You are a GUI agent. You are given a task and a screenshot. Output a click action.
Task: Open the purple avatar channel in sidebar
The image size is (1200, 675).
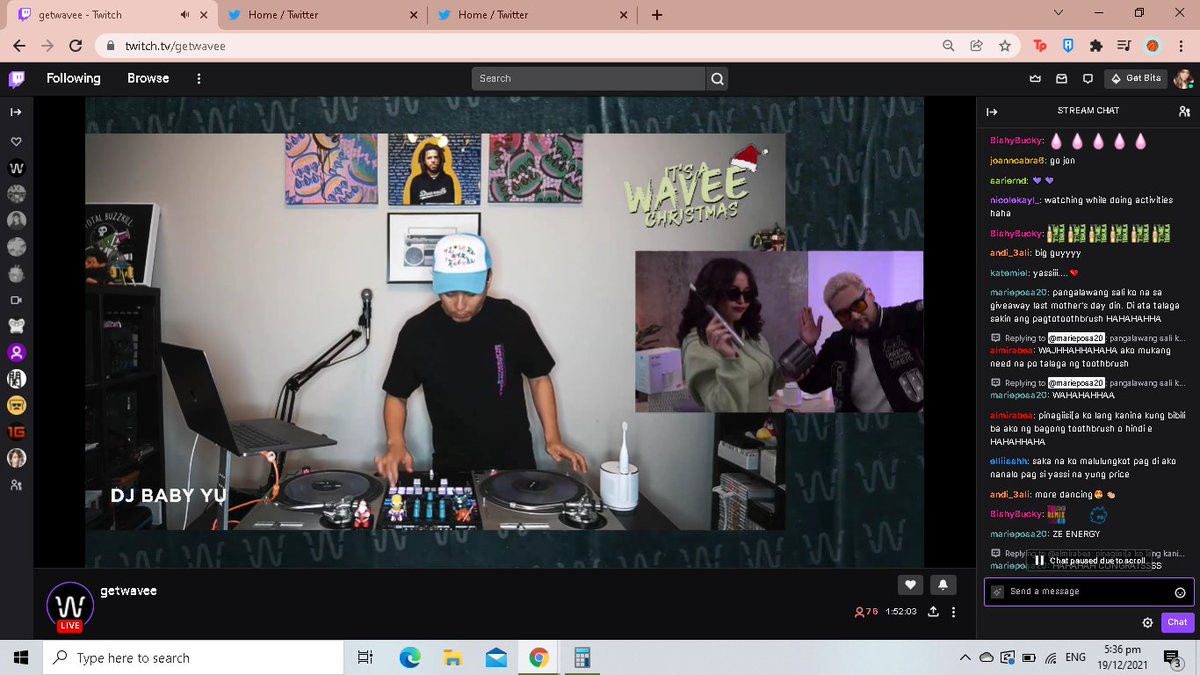pos(16,352)
